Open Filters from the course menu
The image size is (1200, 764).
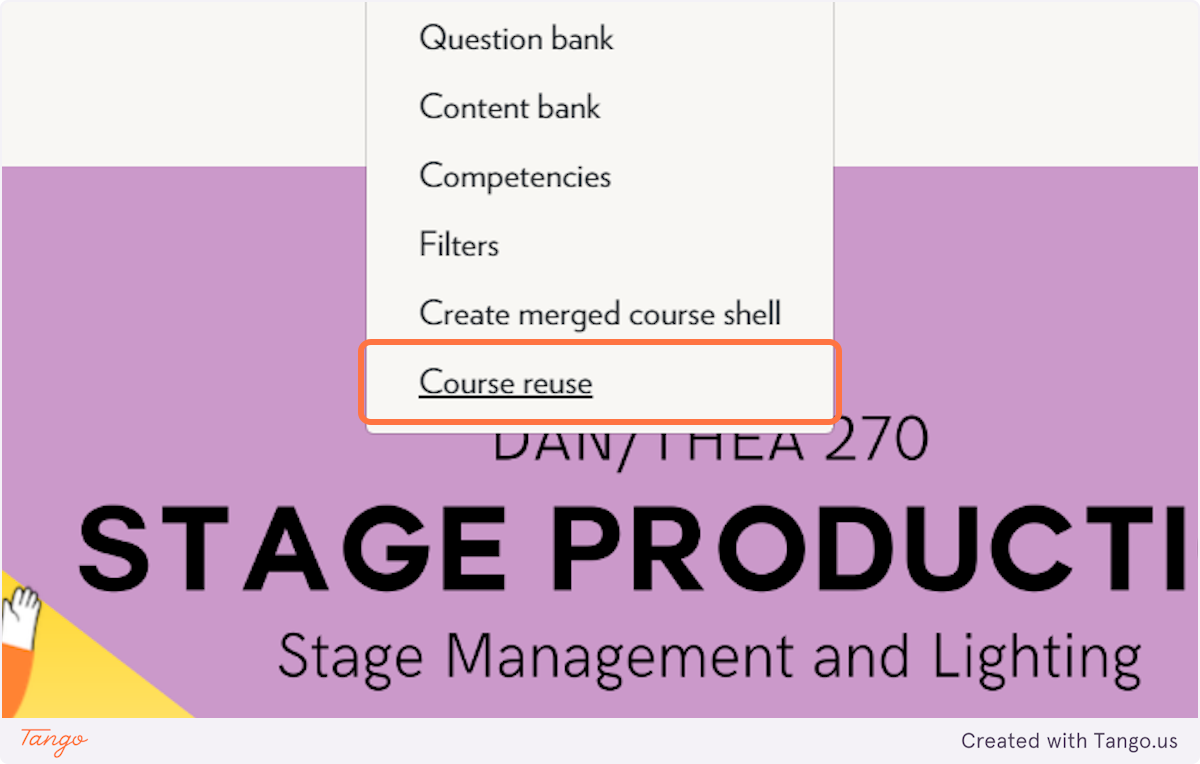459,245
